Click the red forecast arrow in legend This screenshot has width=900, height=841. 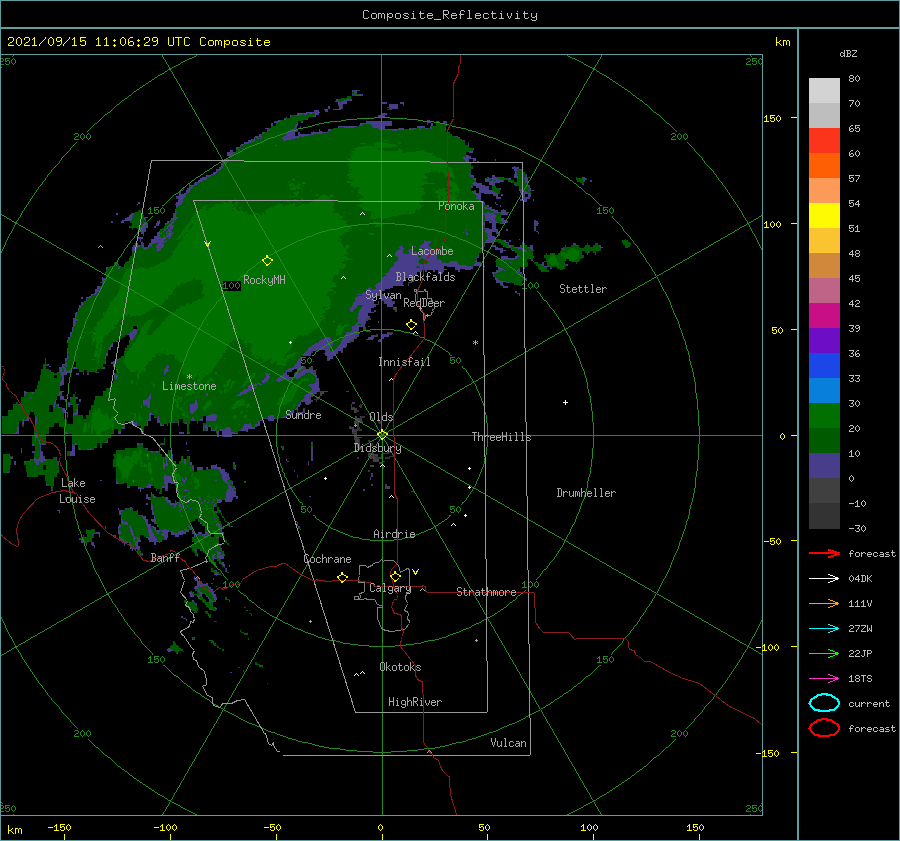point(824,553)
